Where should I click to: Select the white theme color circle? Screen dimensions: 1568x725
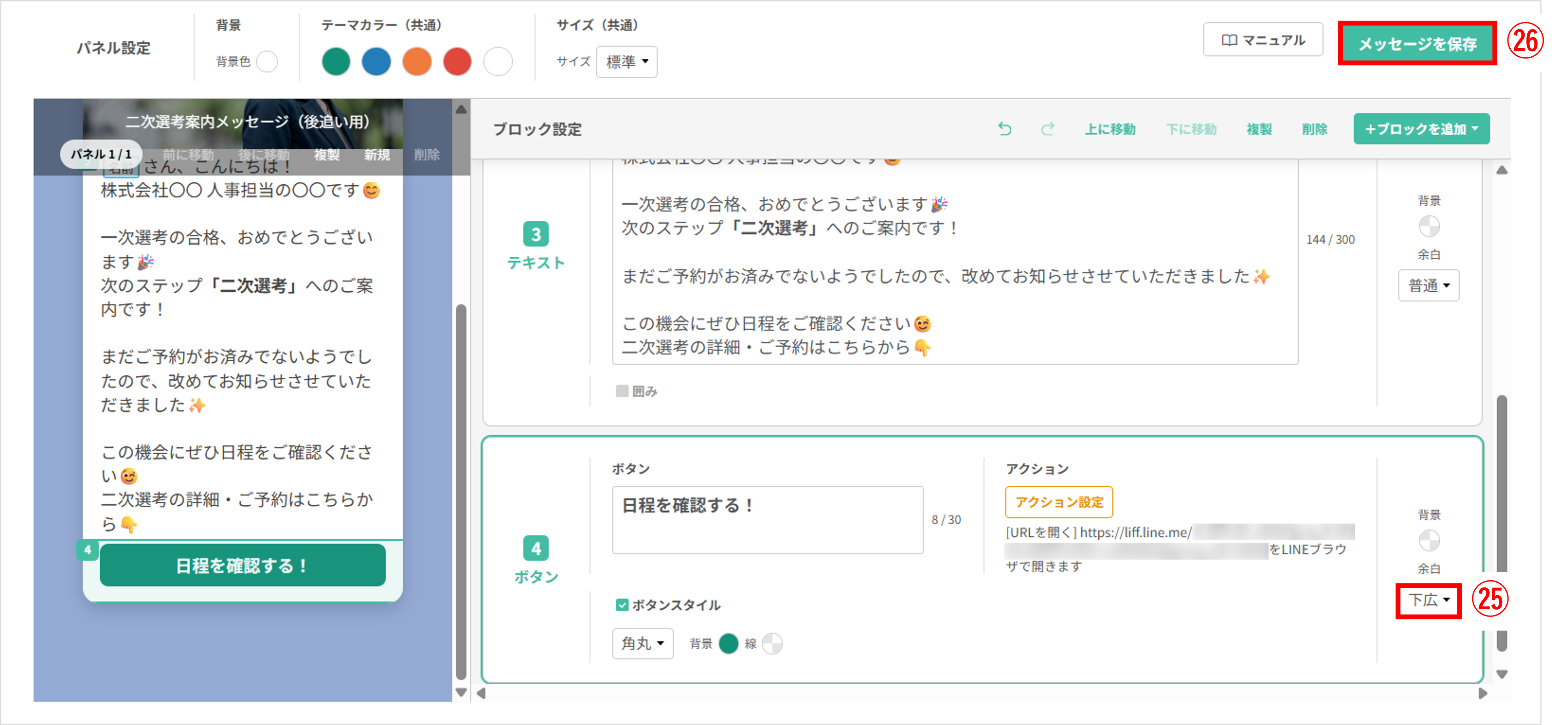(497, 62)
